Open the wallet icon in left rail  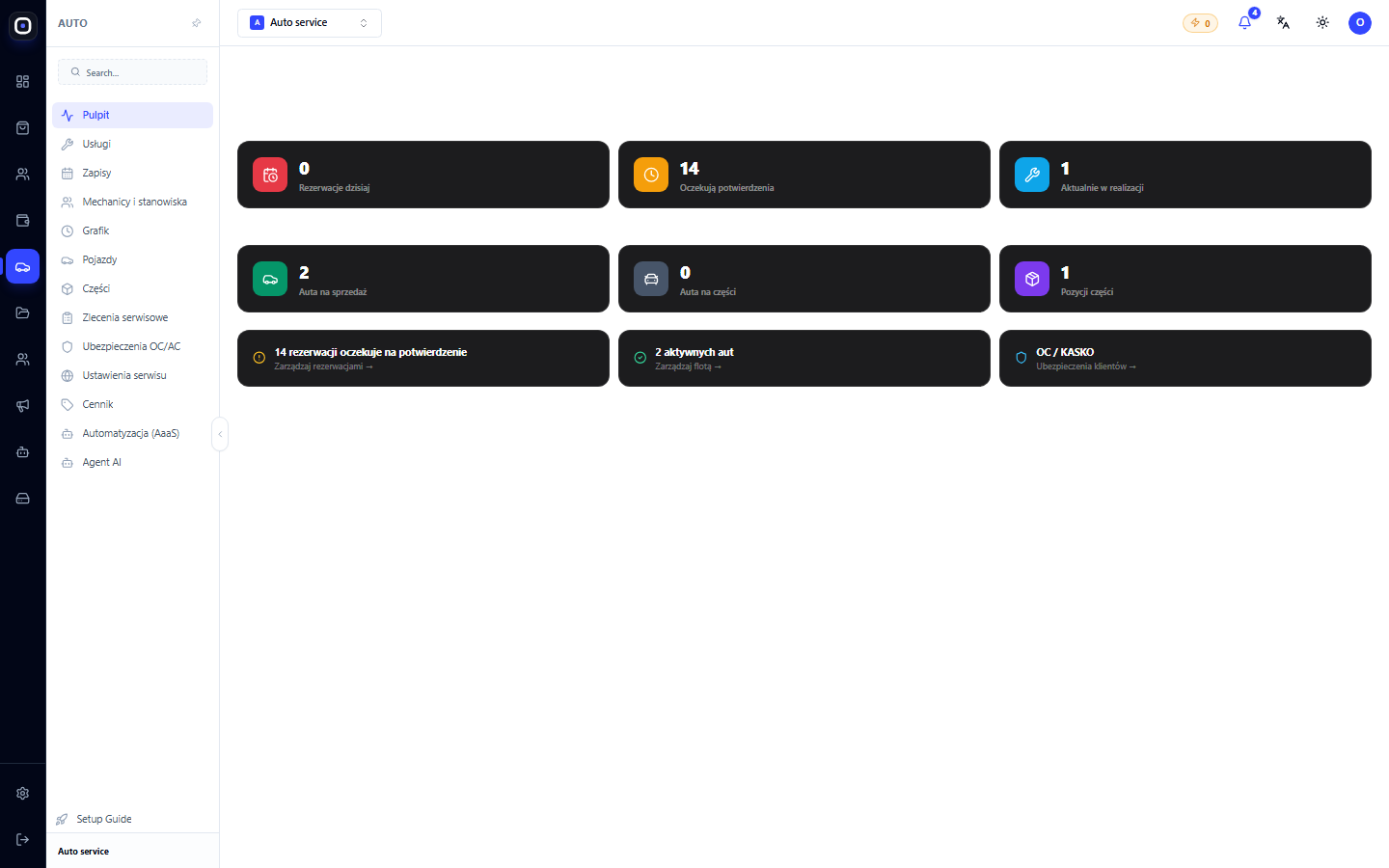[x=23, y=221]
